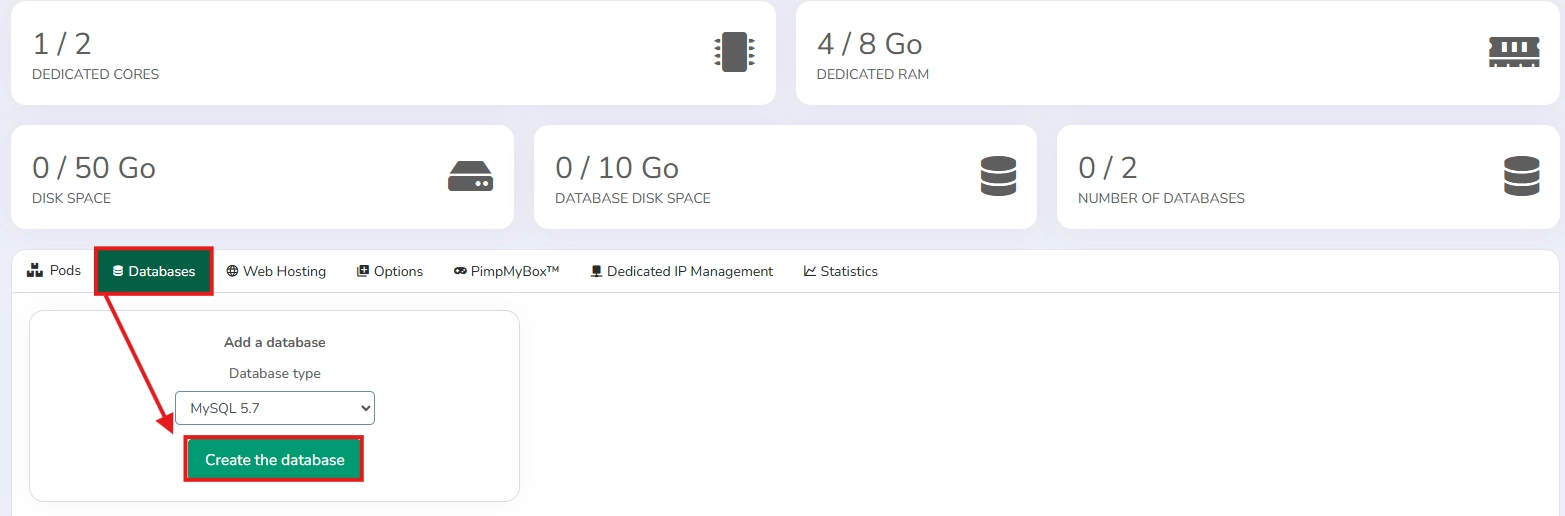1565x516 pixels.
Task: Click the database icon in Database Disk Space card
Action: pos(998,176)
